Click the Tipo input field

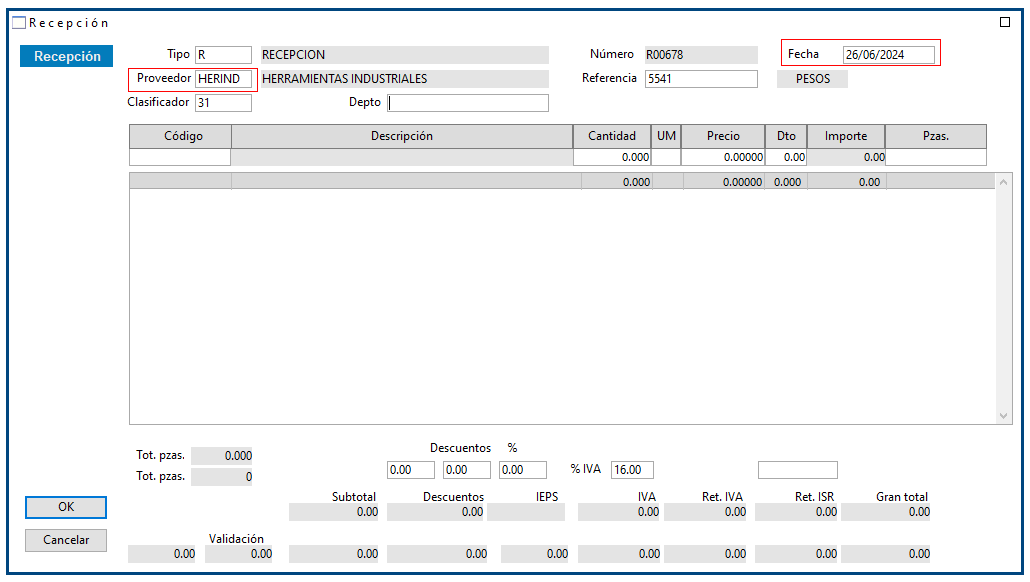pos(223,55)
